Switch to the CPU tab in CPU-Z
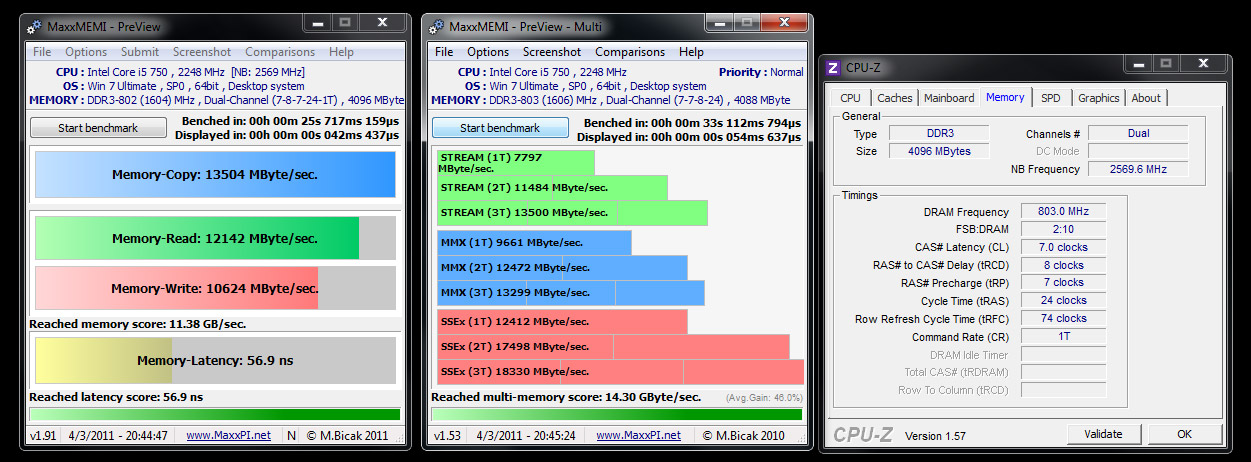1251x462 pixels. tap(850, 98)
